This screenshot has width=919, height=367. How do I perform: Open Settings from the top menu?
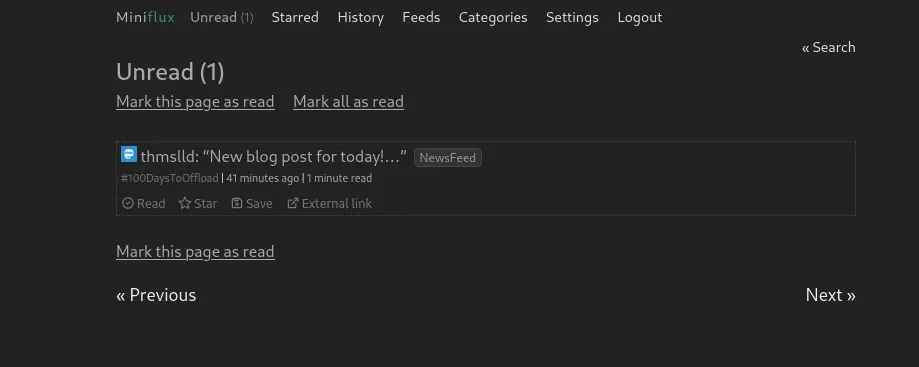[572, 18]
